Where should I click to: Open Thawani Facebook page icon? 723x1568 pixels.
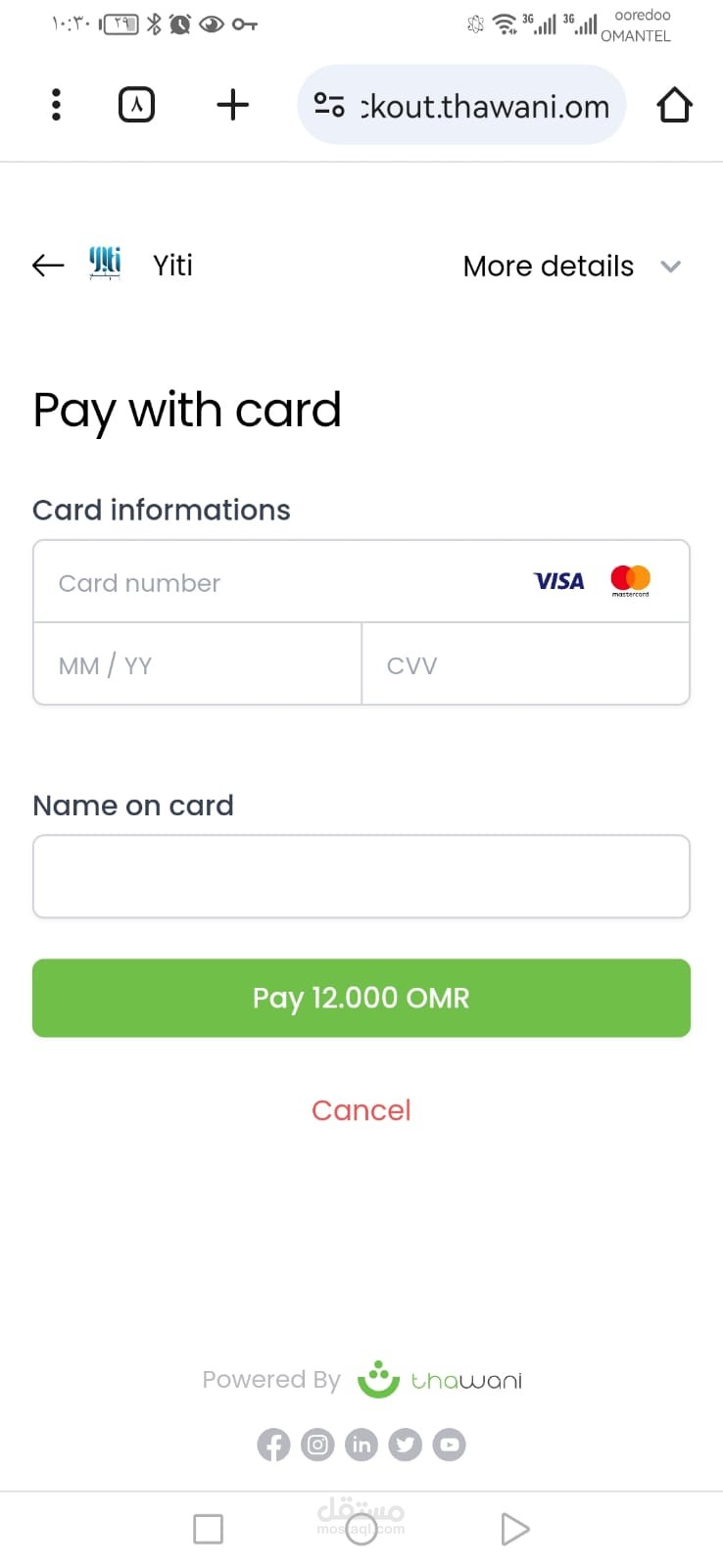pos(273,1445)
